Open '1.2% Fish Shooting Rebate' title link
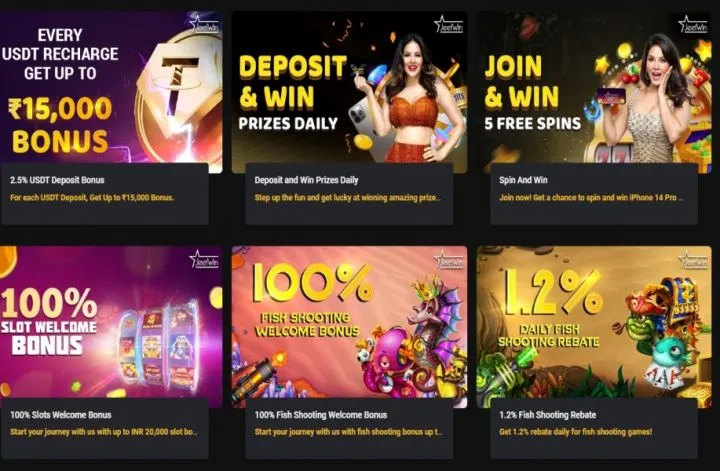Viewport: 720px width, 471px height. 548,415
